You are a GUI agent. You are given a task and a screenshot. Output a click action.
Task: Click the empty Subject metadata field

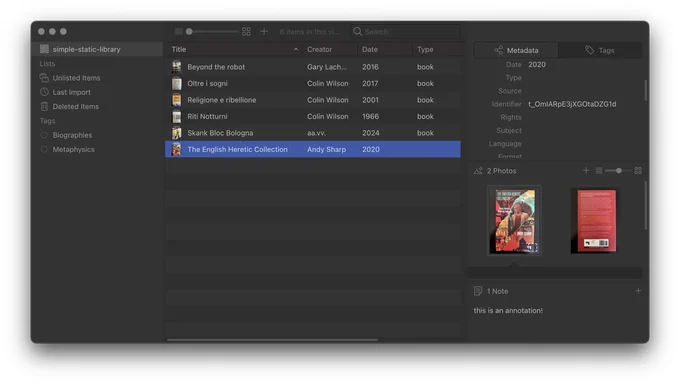click(583, 131)
